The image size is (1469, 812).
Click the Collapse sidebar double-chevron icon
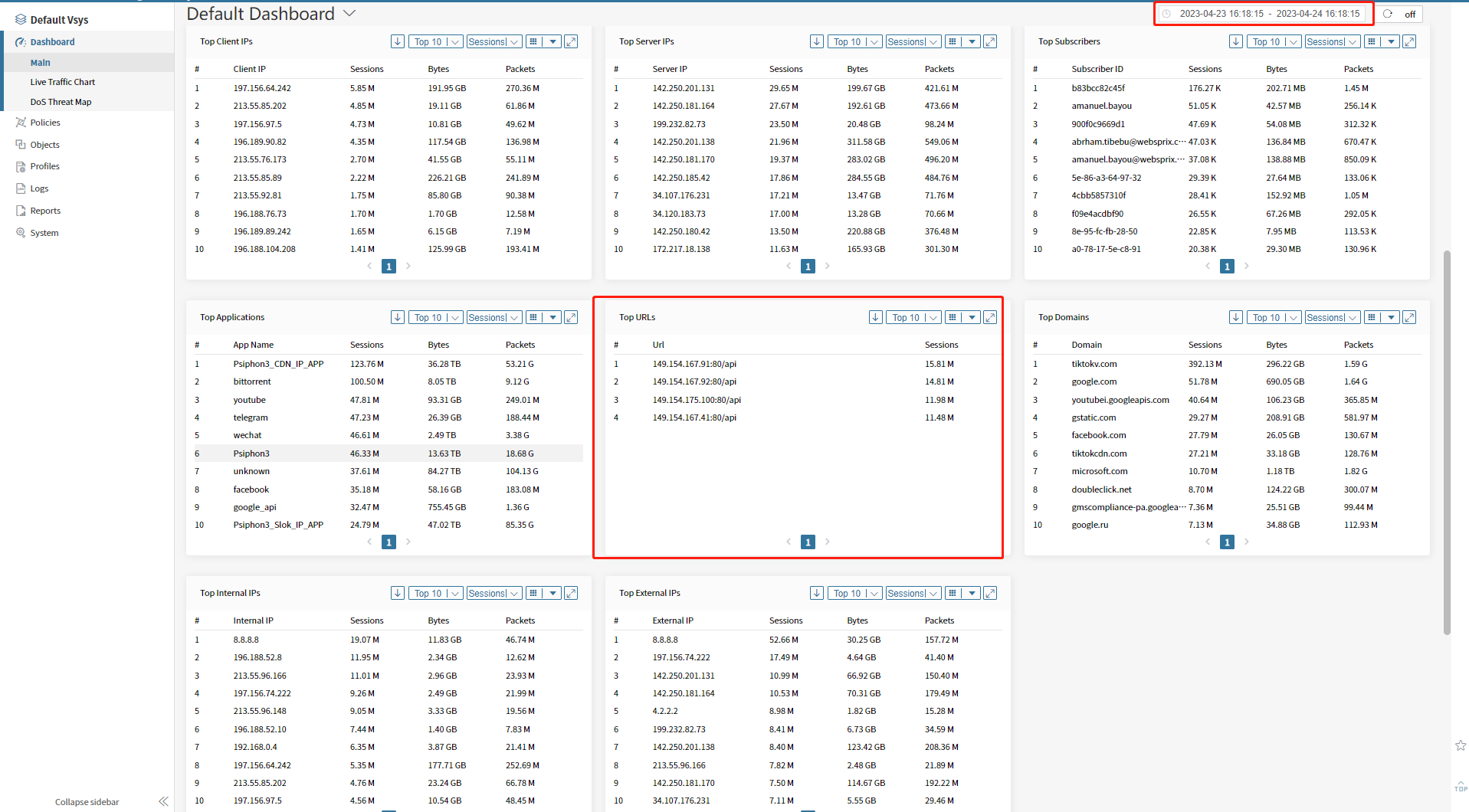163,801
